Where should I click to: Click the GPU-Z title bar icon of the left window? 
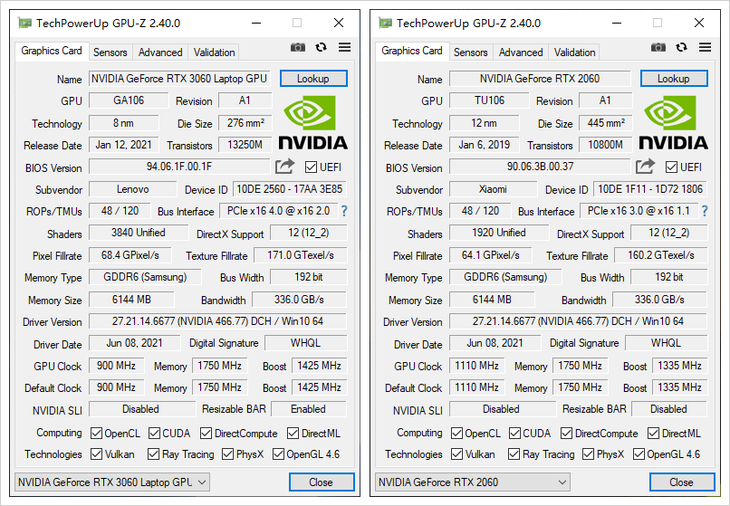click(x=25, y=23)
